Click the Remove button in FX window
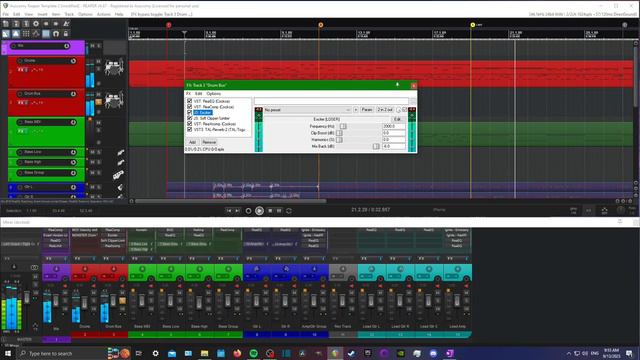The height and width of the screenshot is (360, 640). click(209, 142)
